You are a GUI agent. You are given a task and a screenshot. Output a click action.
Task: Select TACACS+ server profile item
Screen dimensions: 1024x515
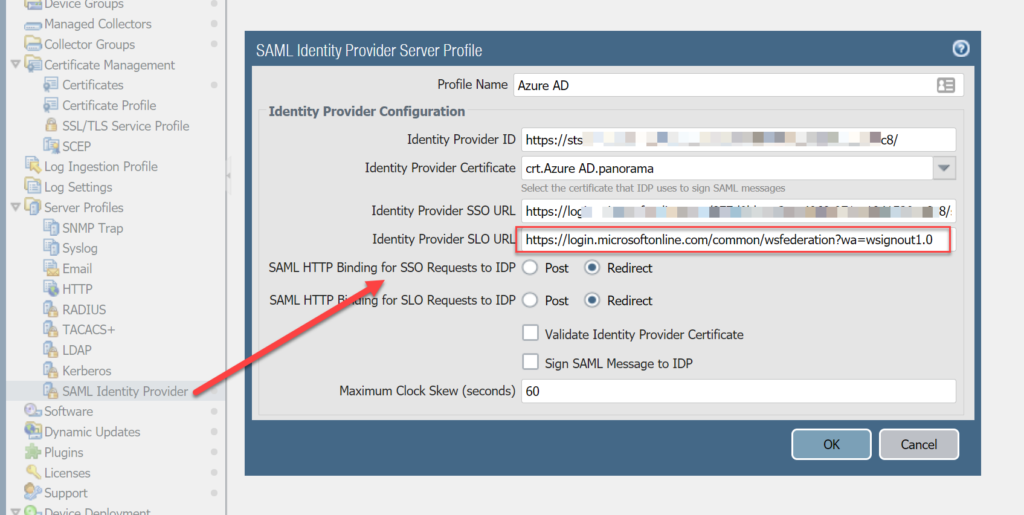[88, 330]
